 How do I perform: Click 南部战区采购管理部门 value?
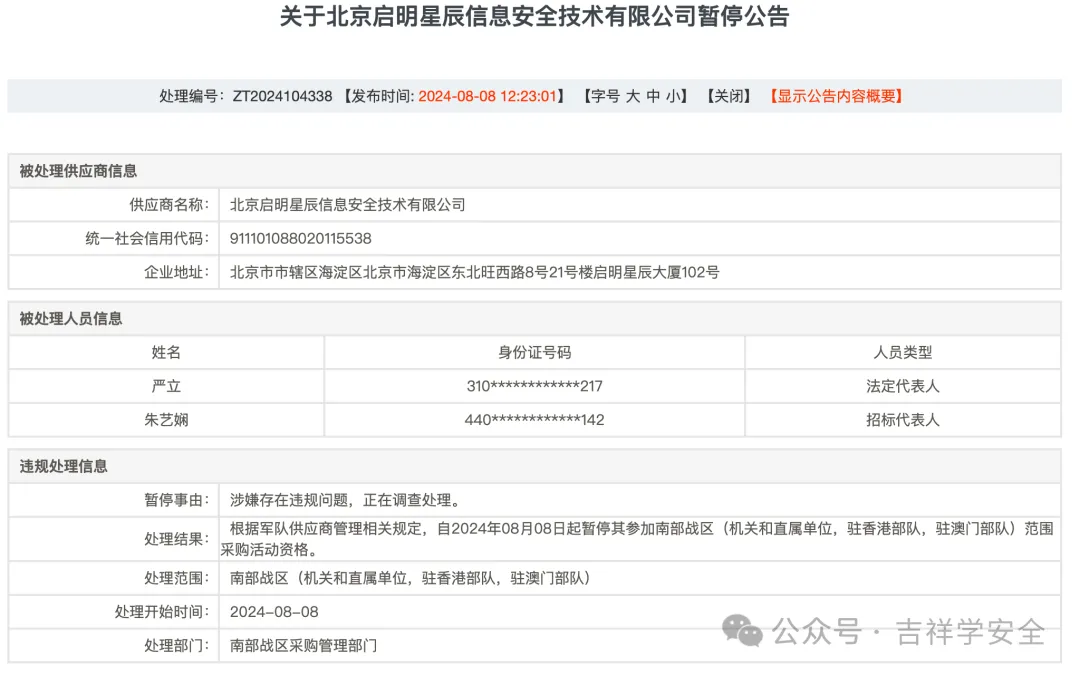click(303, 645)
